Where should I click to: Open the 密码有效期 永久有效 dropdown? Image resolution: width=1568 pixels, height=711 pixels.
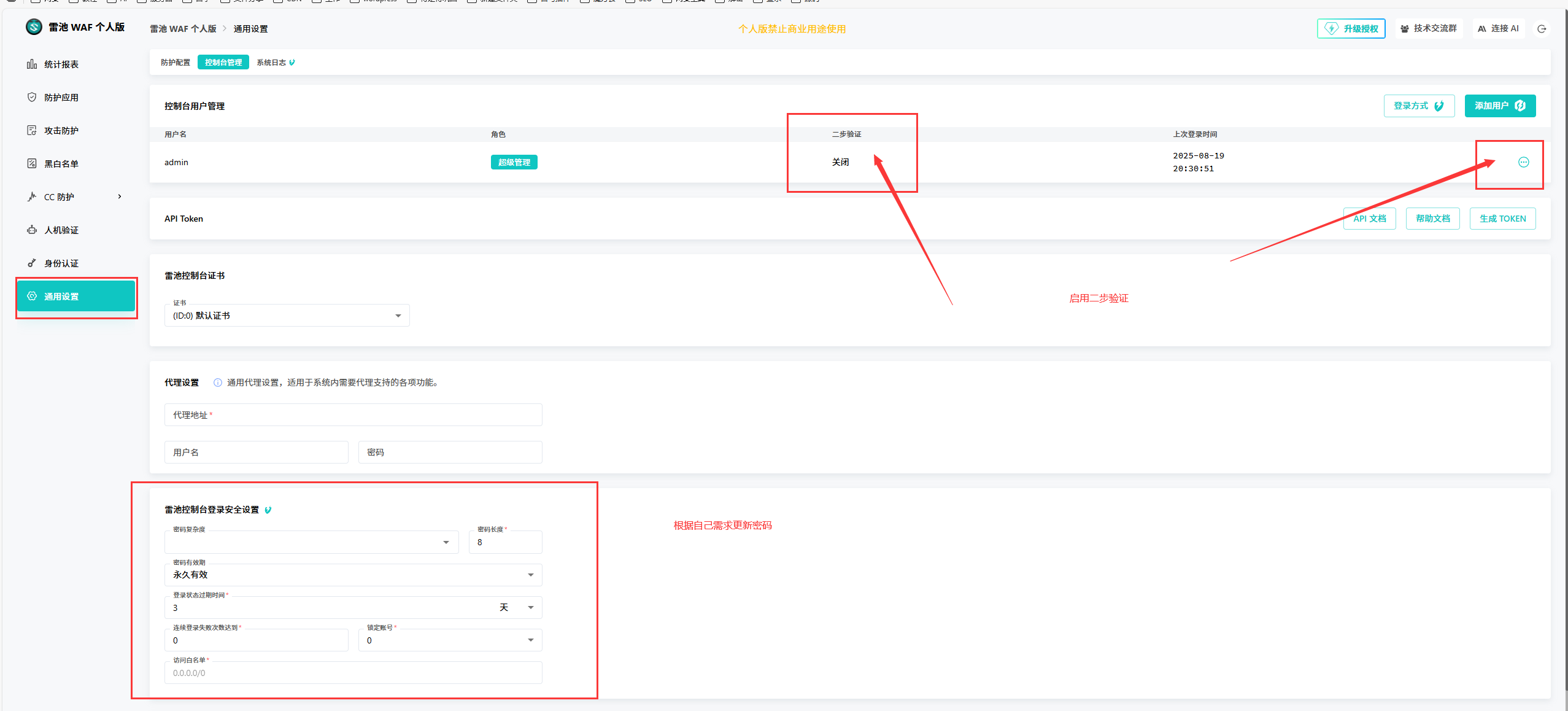tap(353, 575)
